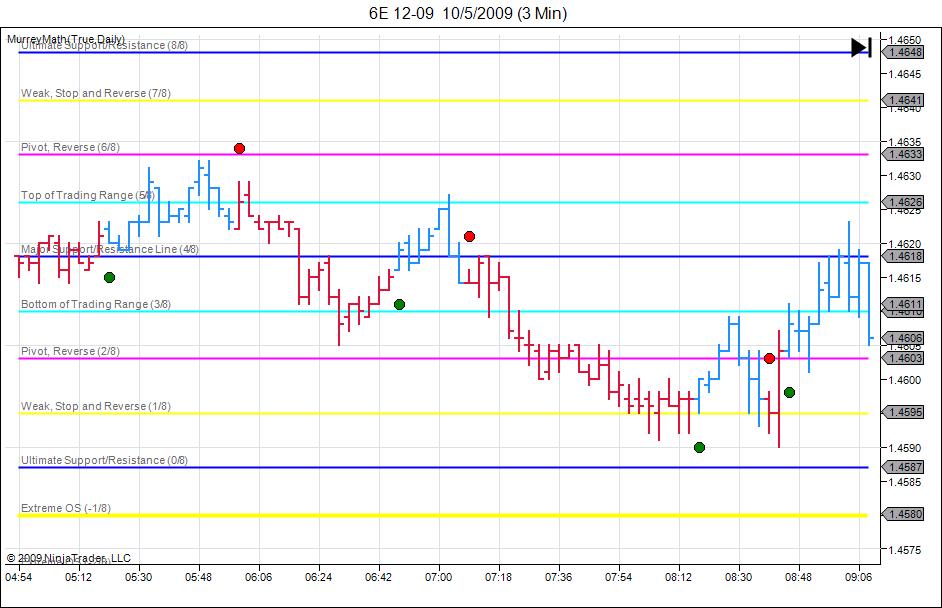Click Weak, Stop and Reverse (1/8) label
Image resolution: width=942 pixels, height=608 pixels.
tap(96, 406)
